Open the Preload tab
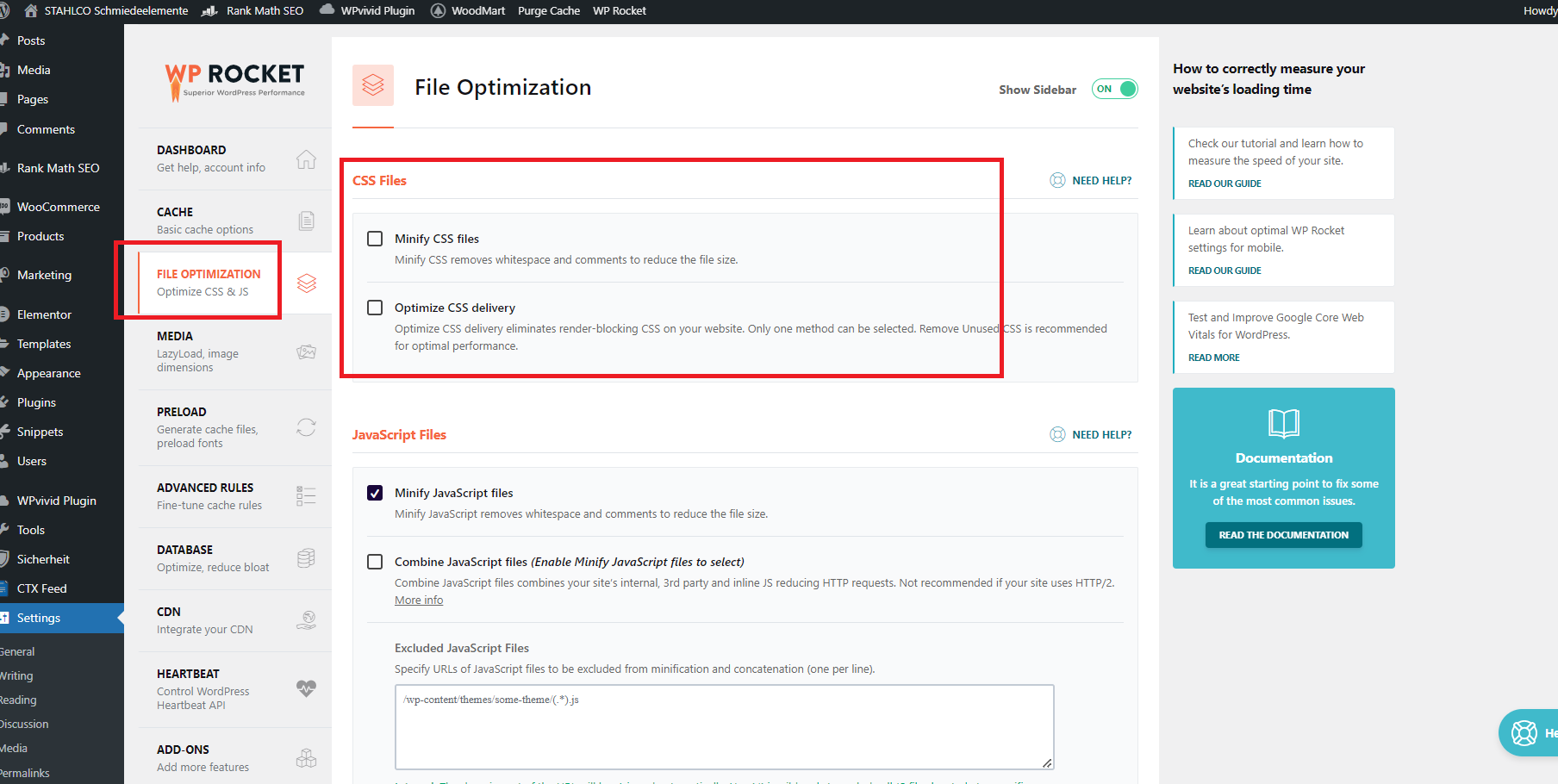The width and height of the screenshot is (1558, 784). point(234,427)
